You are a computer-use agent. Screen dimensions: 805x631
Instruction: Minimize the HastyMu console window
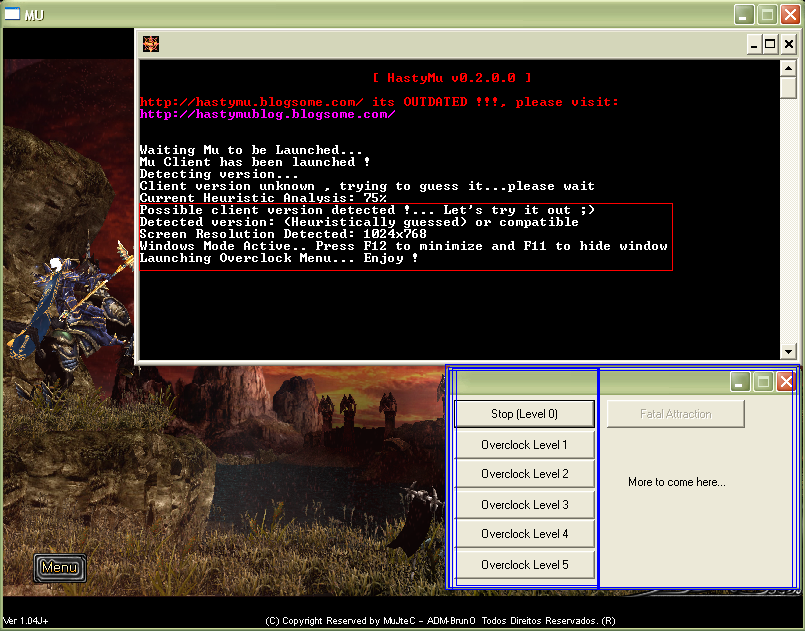754,45
